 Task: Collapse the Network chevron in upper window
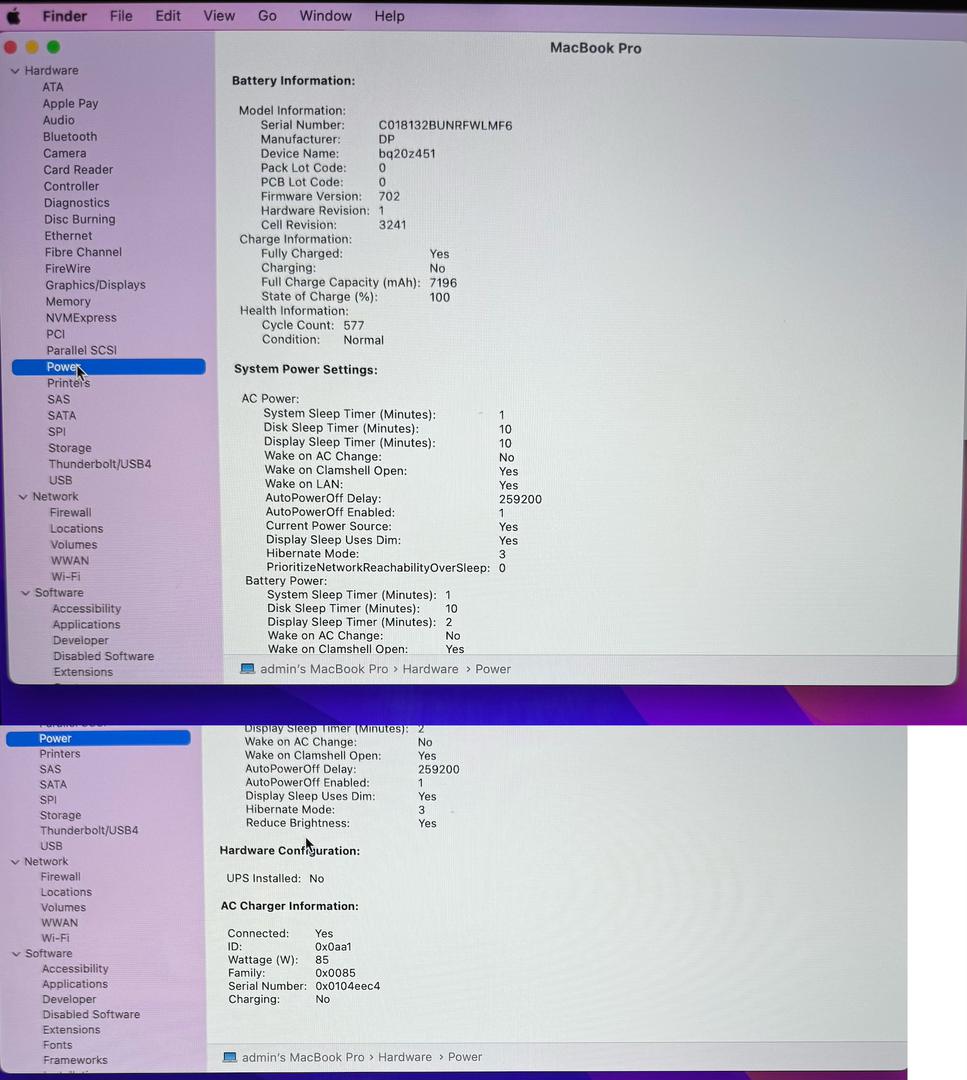tap(23, 497)
